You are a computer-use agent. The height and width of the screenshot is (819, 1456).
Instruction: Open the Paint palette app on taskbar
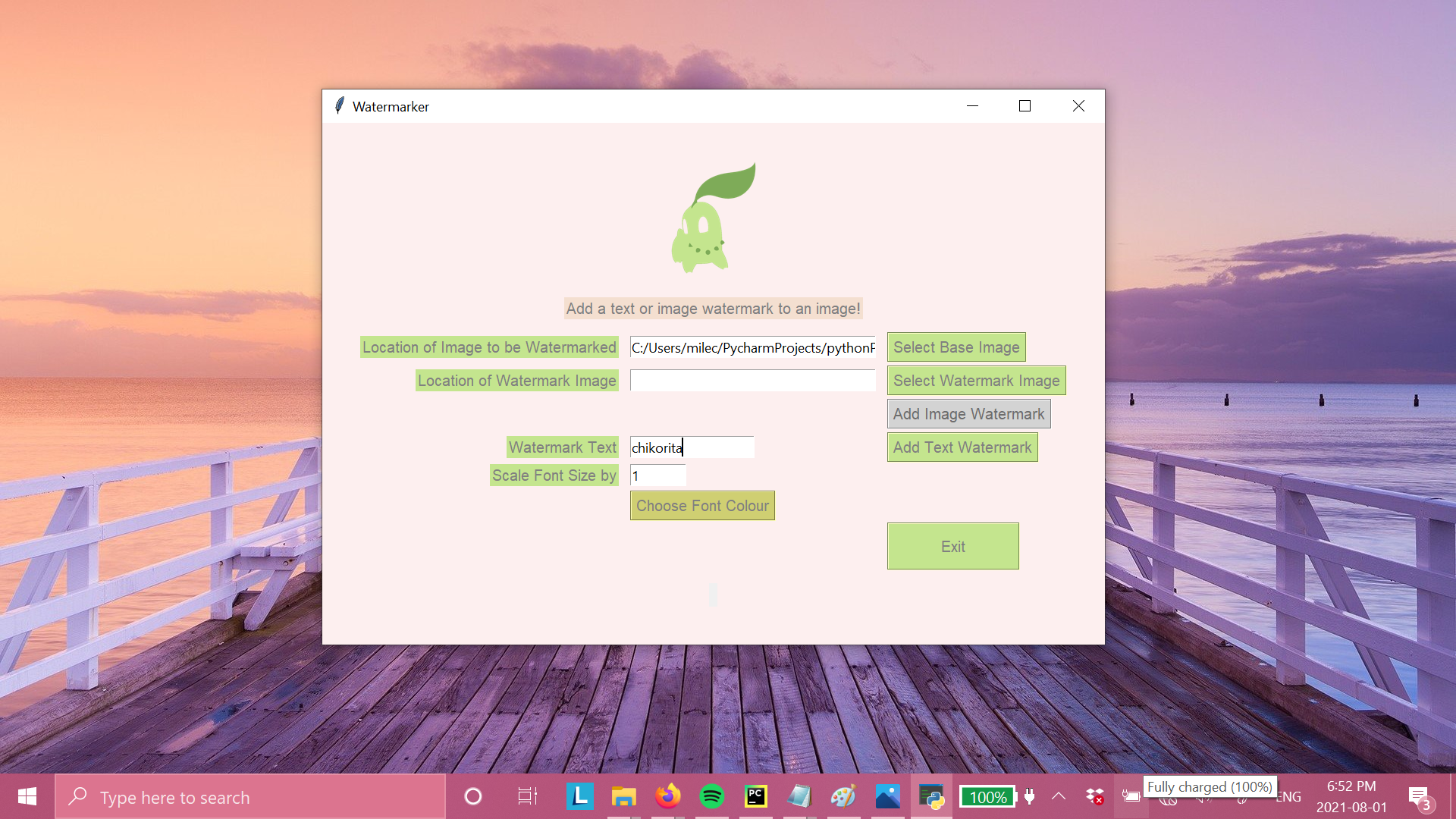tap(843, 797)
